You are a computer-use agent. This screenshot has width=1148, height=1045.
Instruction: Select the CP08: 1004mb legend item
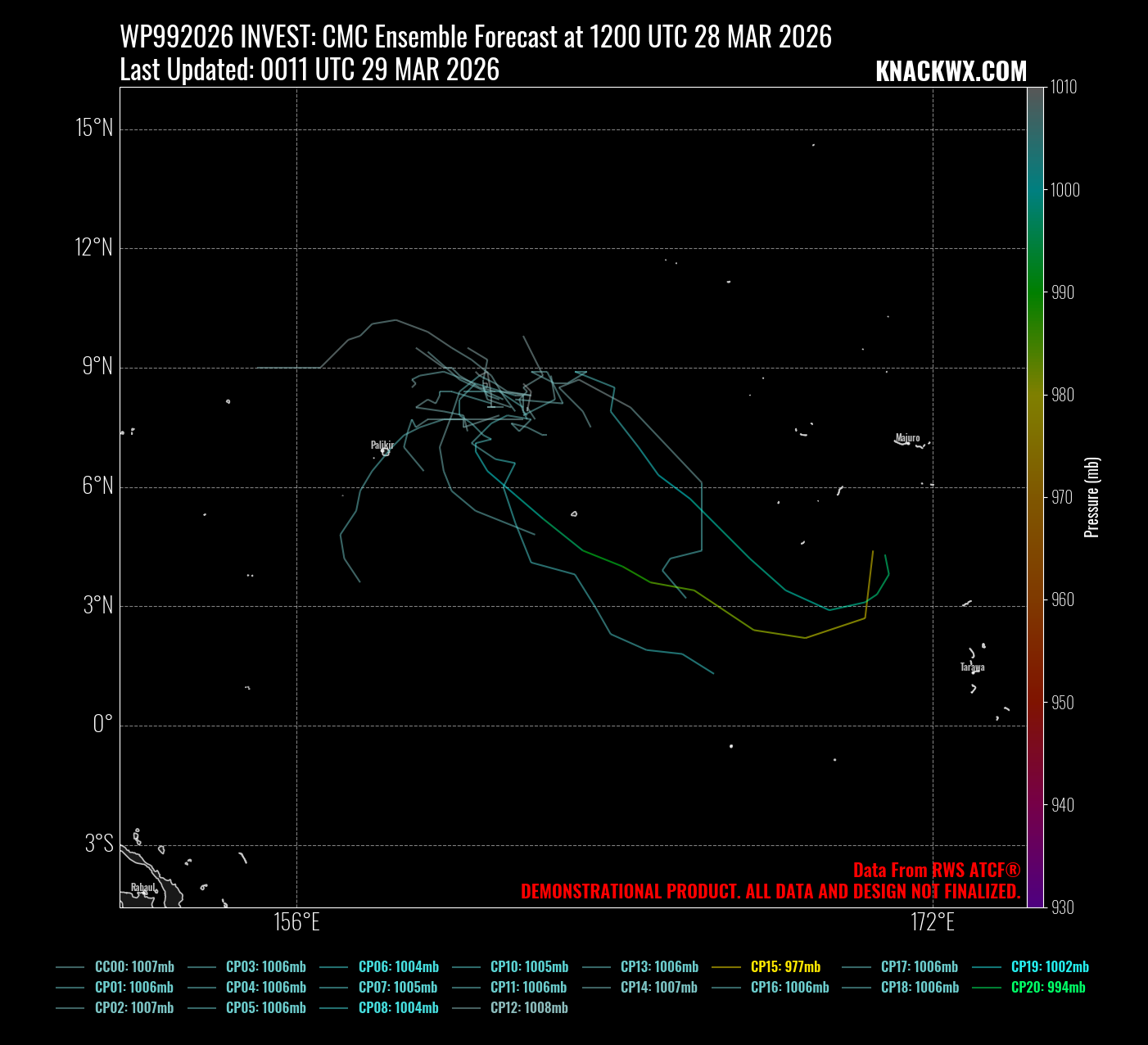398,1007
